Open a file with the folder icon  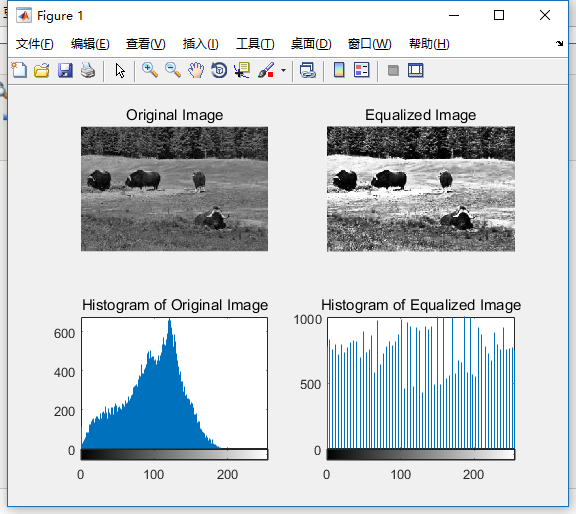[x=42, y=70]
